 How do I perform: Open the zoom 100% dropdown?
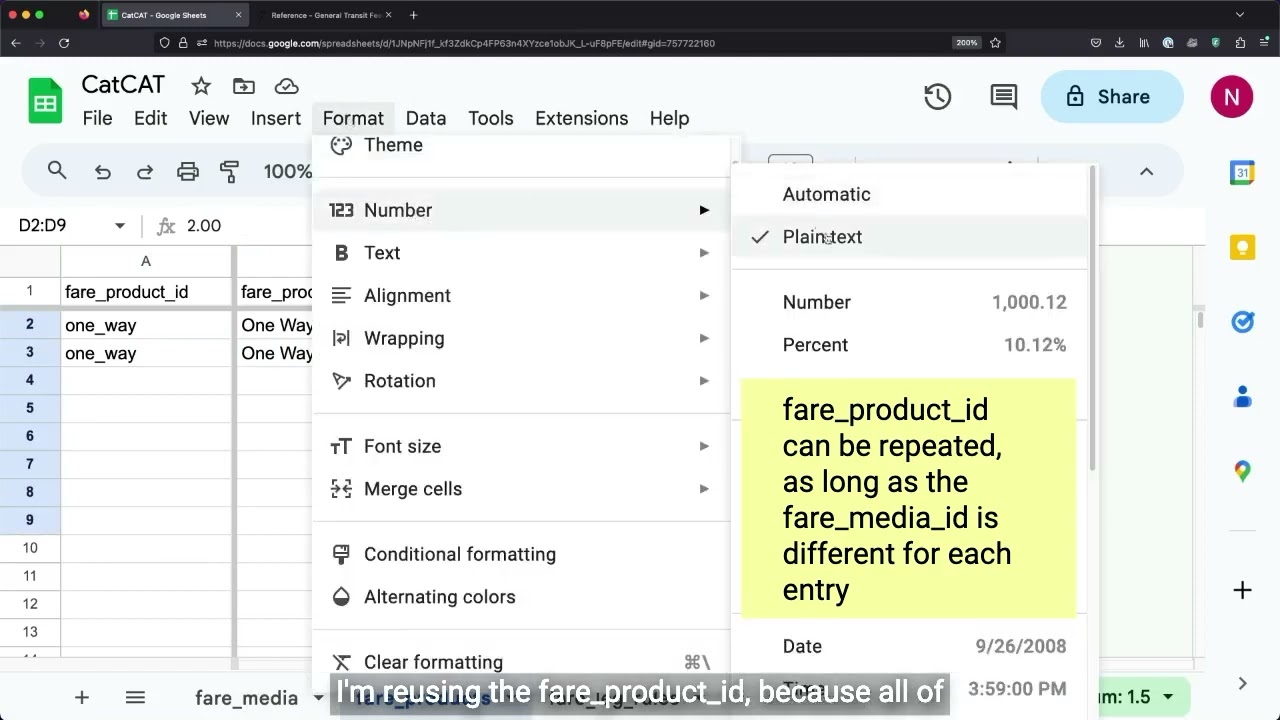pos(288,172)
